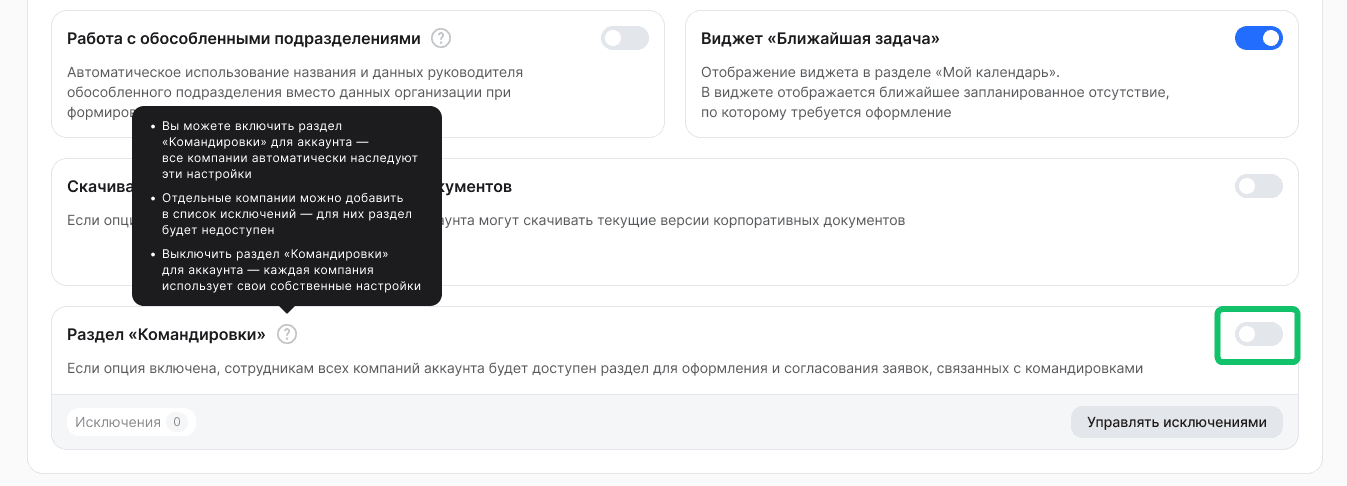Click «Управлять исключениями» button
The image size is (1347, 486).
point(1177,422)
